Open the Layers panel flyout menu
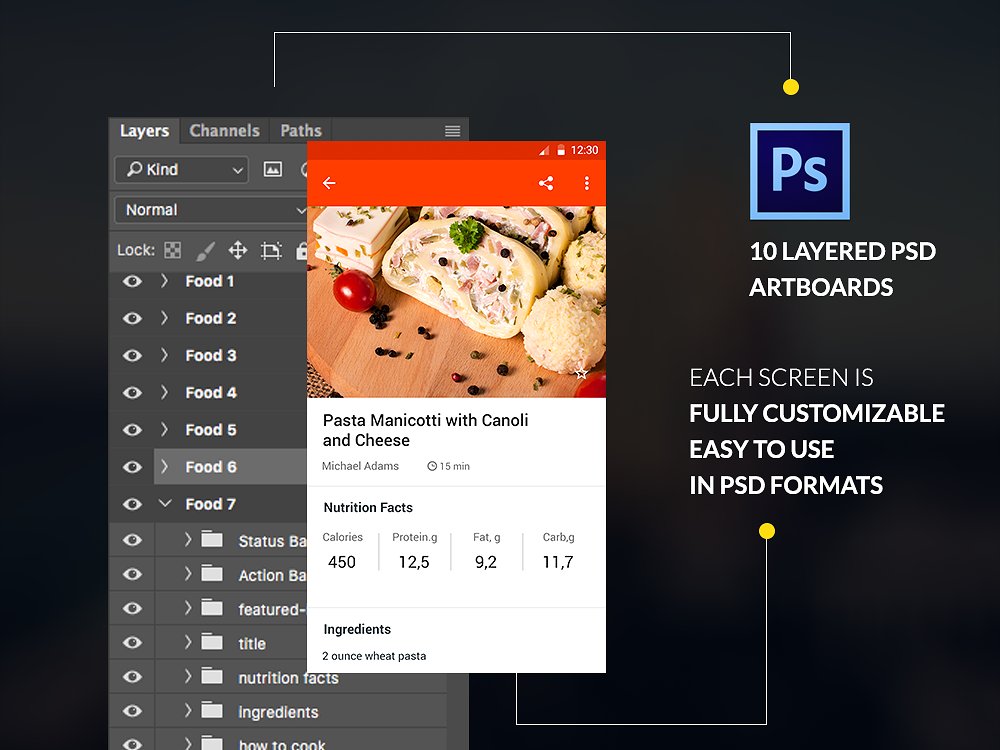1000x750 pixels. pos(452,131)
